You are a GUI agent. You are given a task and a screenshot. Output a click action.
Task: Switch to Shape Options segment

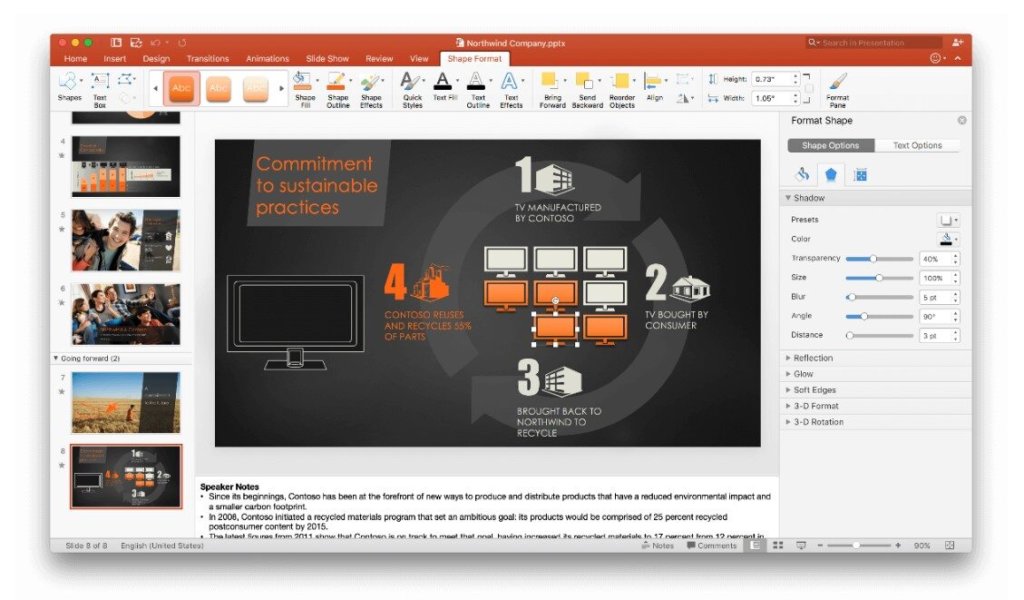click(830, 145)
